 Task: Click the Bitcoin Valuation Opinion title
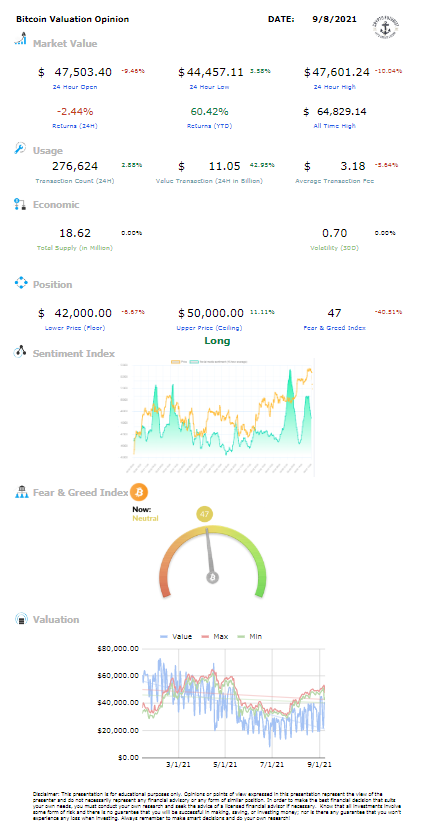(73, 19)
